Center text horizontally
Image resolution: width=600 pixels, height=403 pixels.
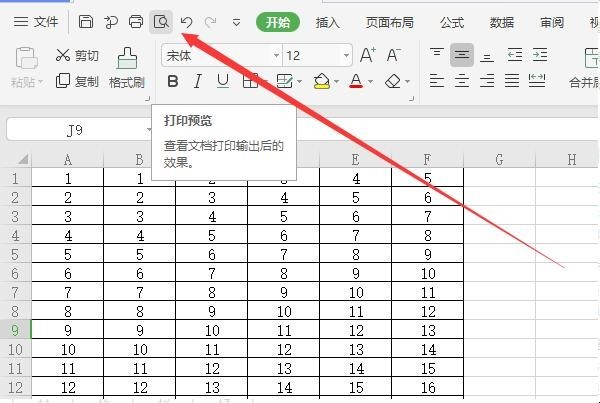click(x=462, y=81)
